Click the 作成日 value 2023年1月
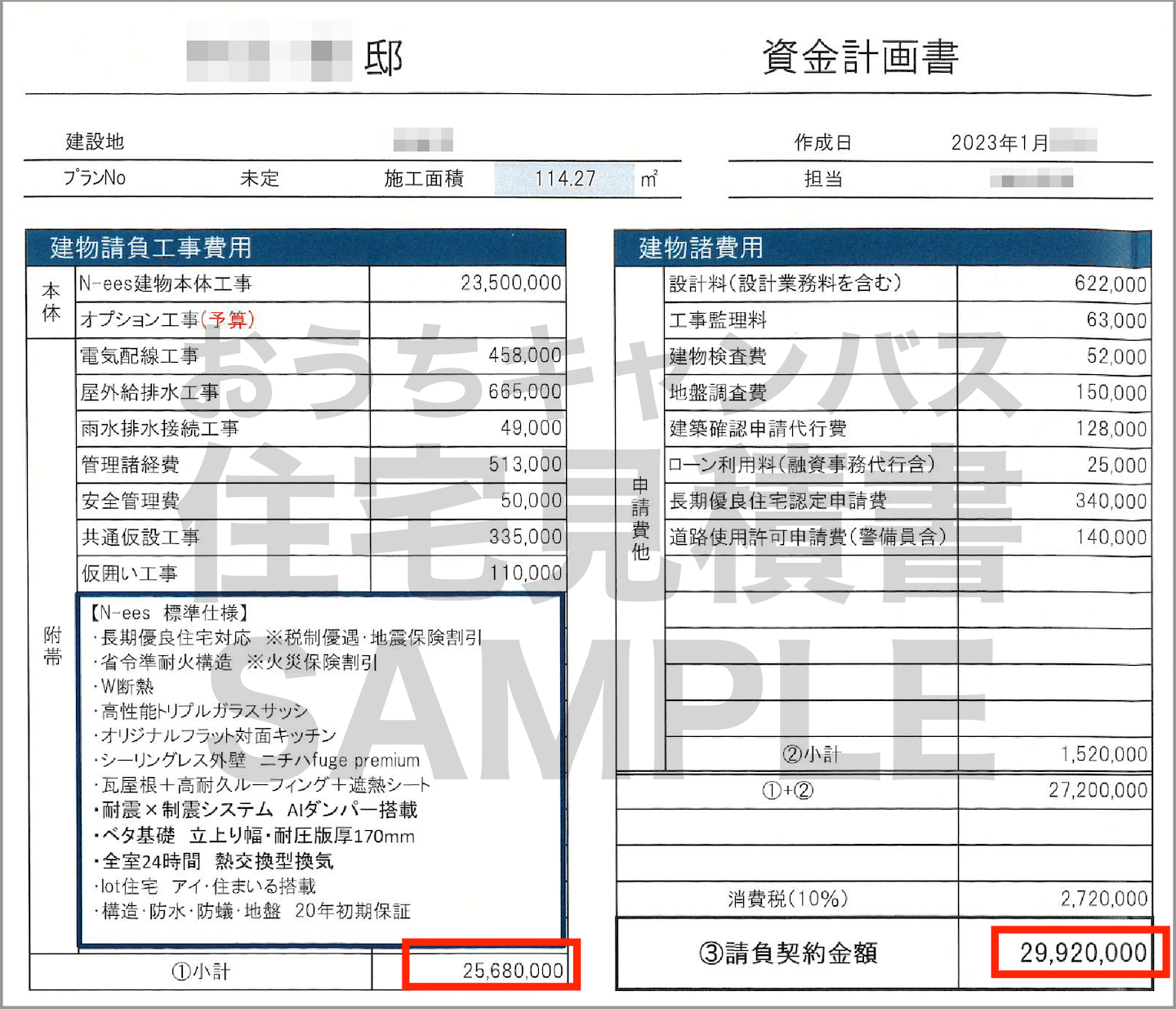The width and height of the screenshot is (1176, 1009). [x=1000, y=142]
